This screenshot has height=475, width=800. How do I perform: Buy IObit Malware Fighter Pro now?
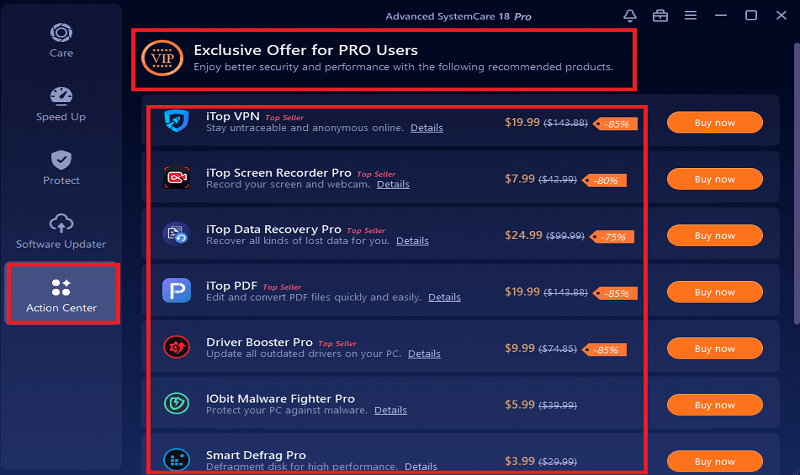pyautogui.click(x=715, y=405)
